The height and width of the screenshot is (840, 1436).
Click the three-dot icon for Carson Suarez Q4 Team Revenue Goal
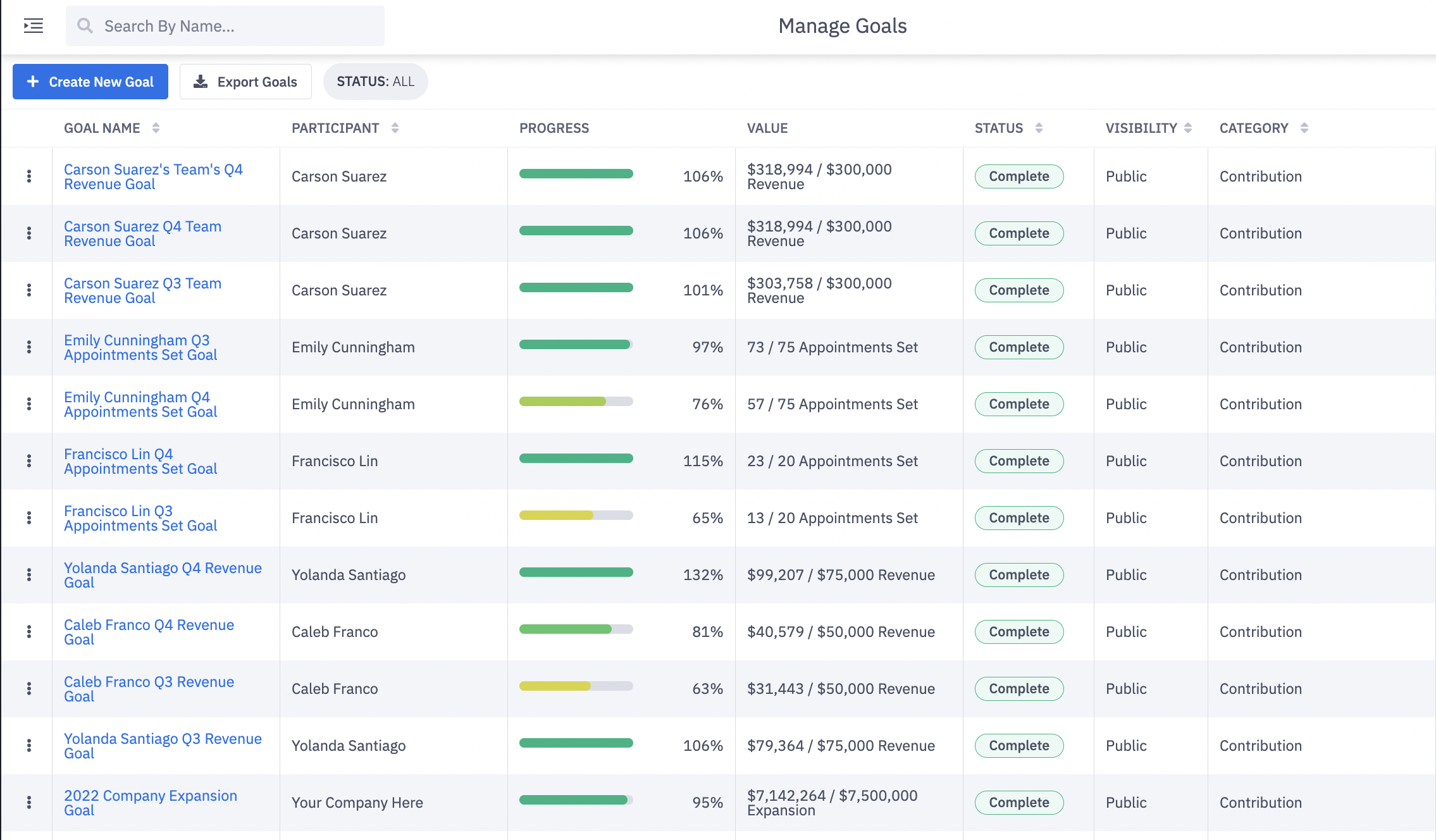coord(28,233)
